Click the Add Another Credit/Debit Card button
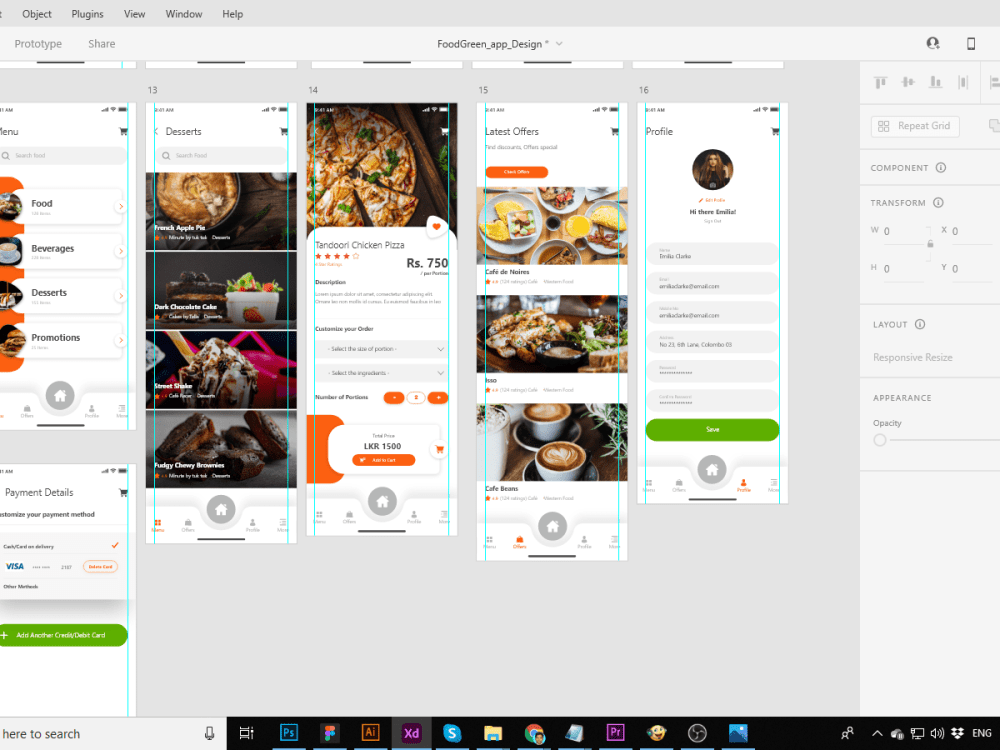The image size is (1000, 750). tap(63, 635)
